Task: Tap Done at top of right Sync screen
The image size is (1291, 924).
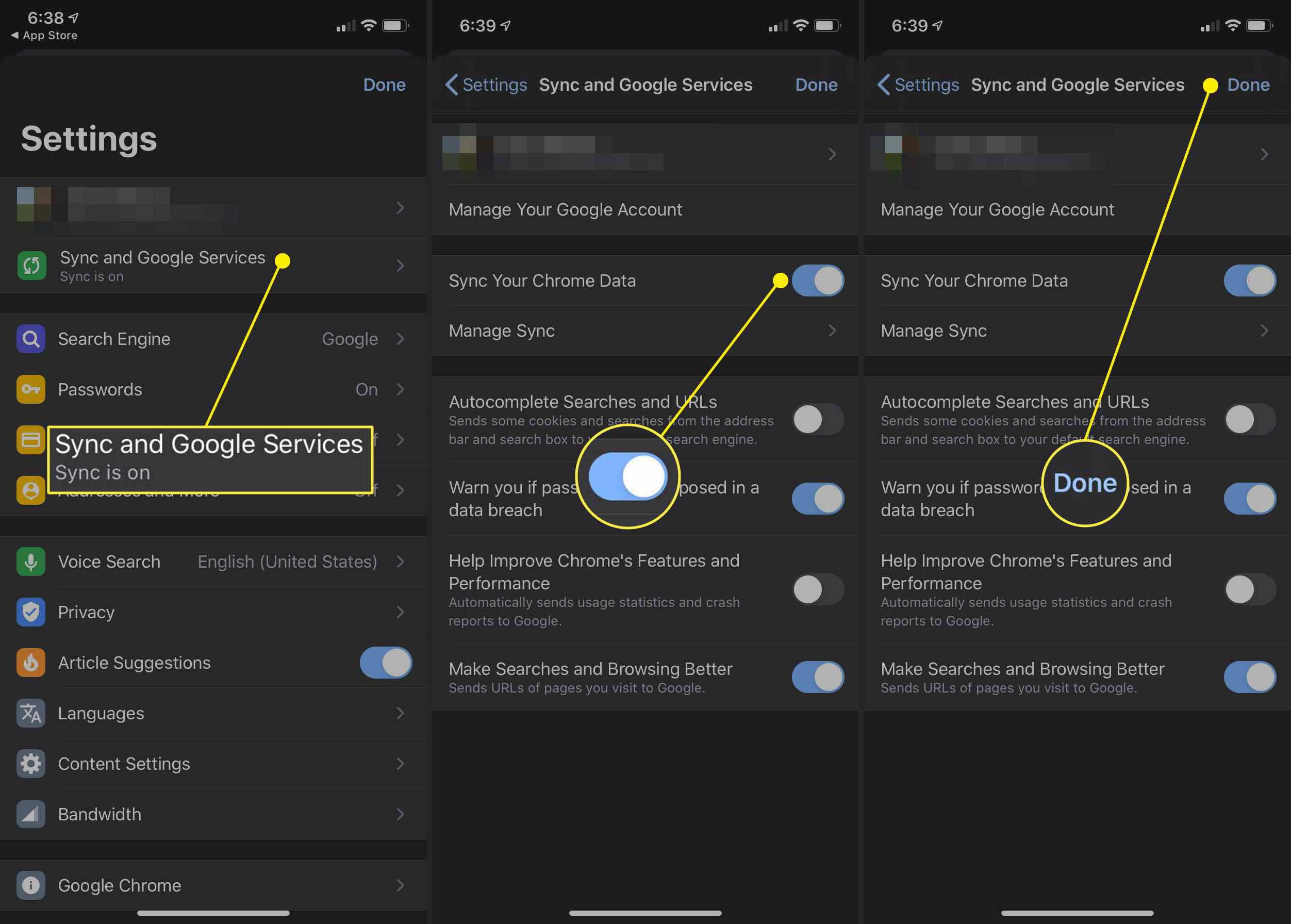Action: [x=1248, y=85]
